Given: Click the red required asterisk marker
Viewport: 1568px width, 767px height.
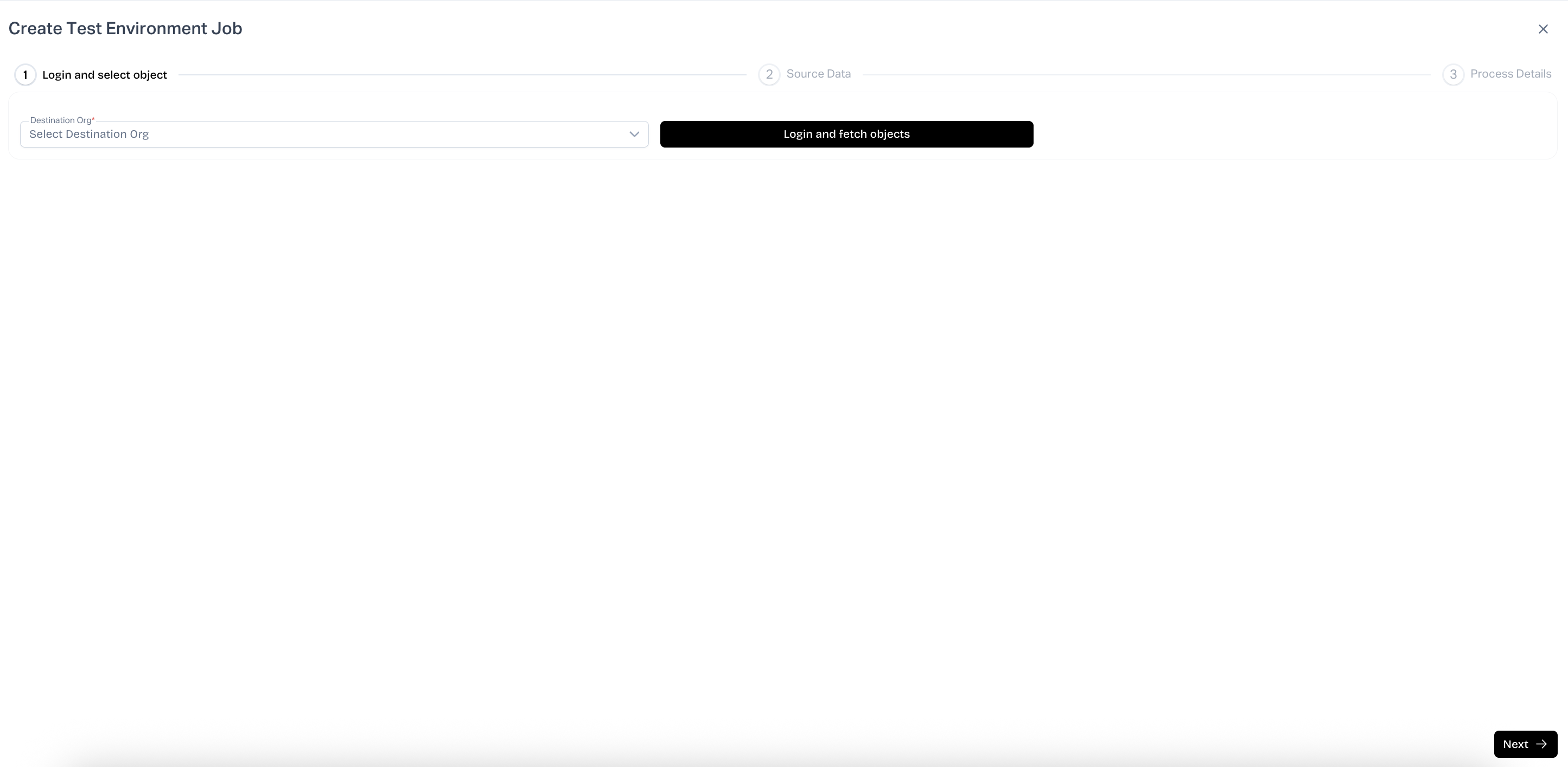Looking at the screenshot, I should tap(93, 119).
